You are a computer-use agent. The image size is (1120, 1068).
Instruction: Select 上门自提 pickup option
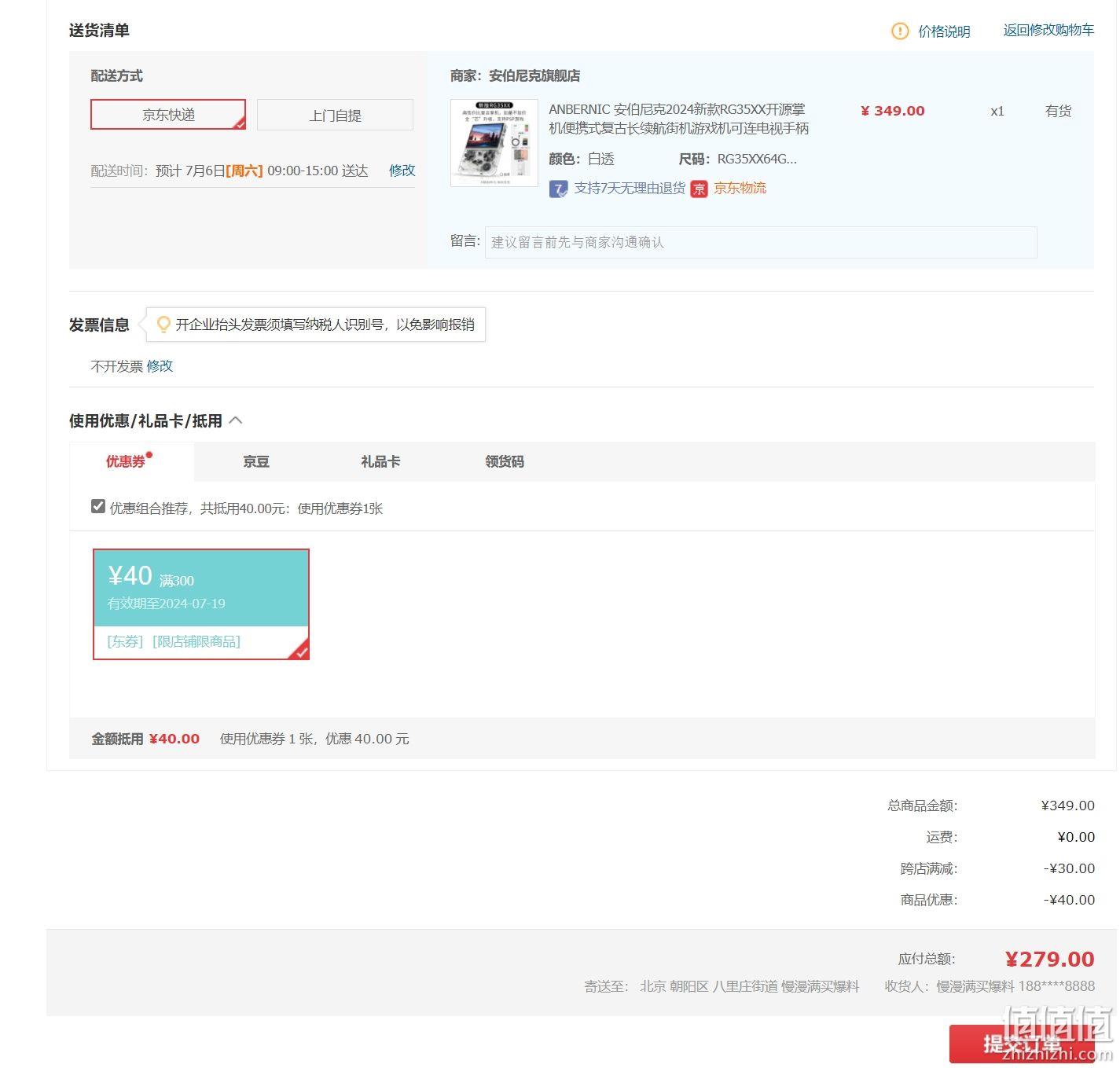335,116
